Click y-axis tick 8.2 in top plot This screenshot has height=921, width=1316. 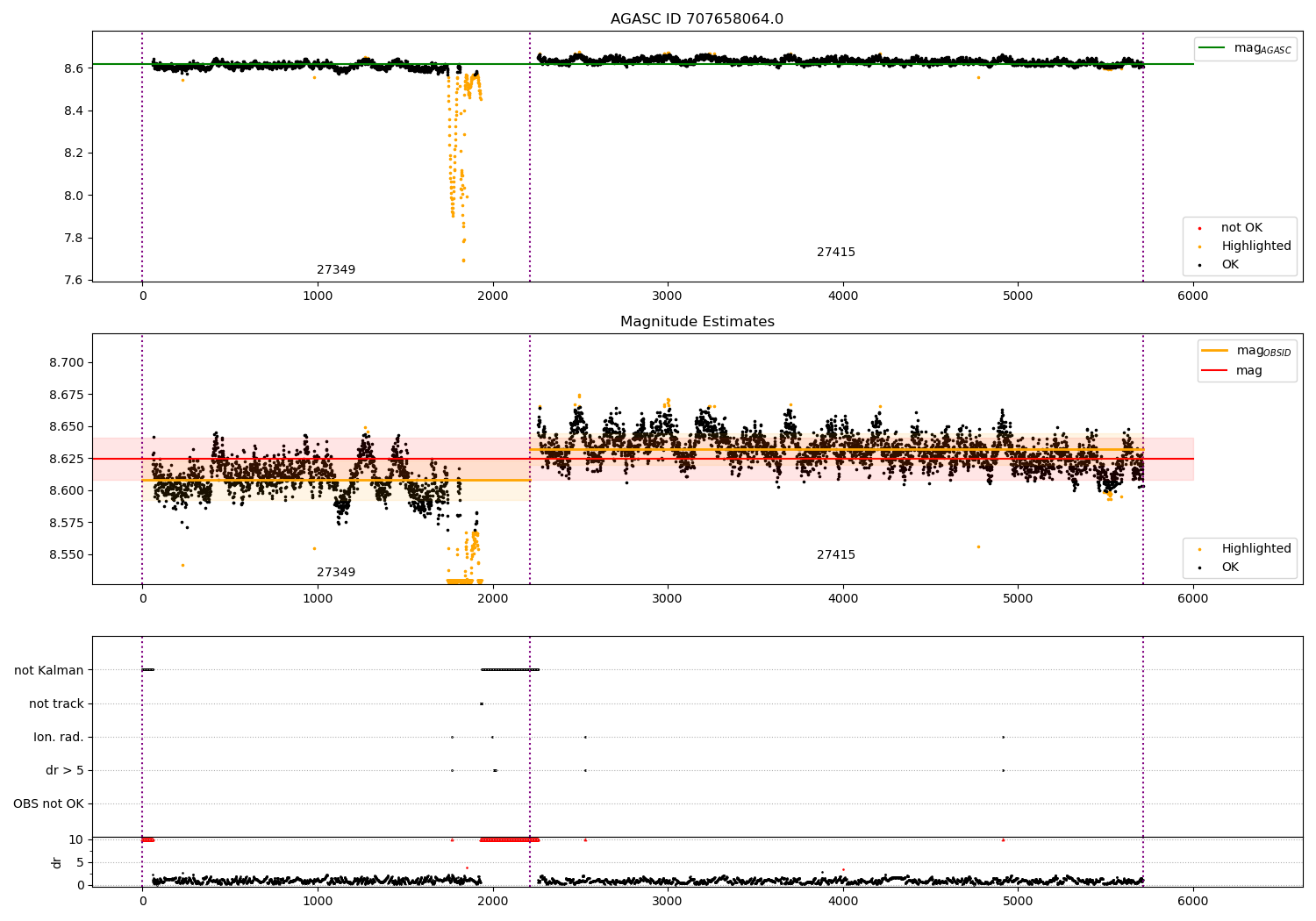coord(74,153)
